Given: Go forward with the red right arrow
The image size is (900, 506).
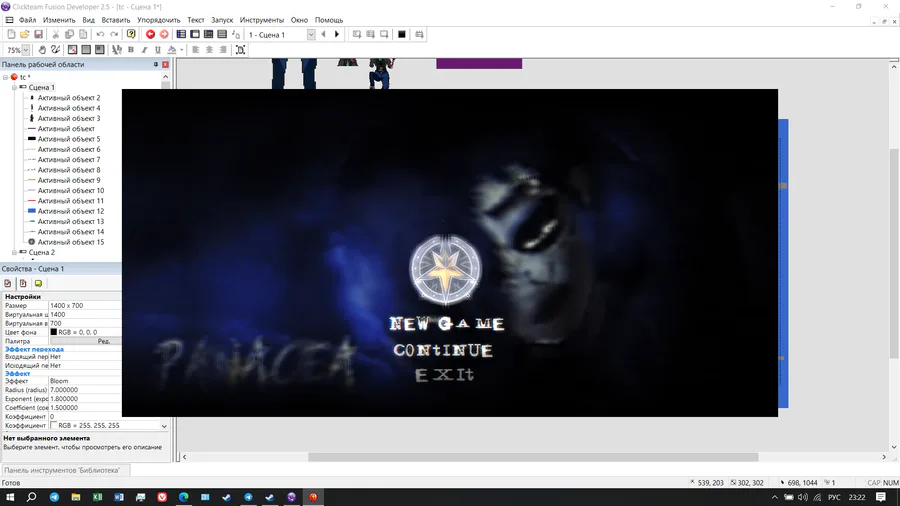Looking at the screenshot, I should tap(164, 34).
